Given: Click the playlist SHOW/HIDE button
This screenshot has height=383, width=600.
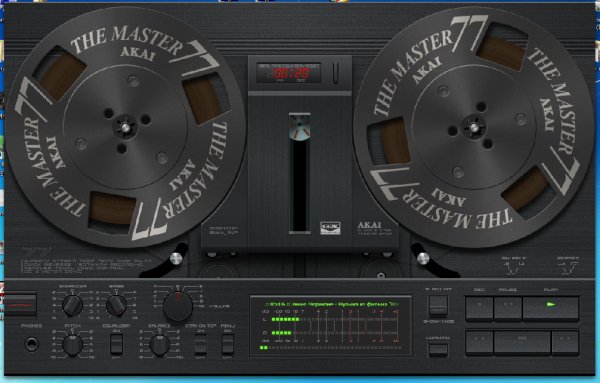Looking at the screenshot, I should (x=438, y=305).
